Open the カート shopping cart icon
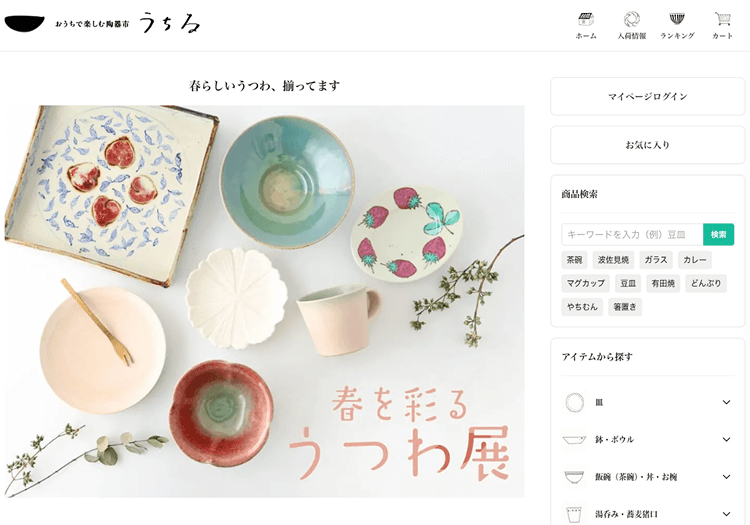Screen dimensions: 750x525 pos(722,20)
